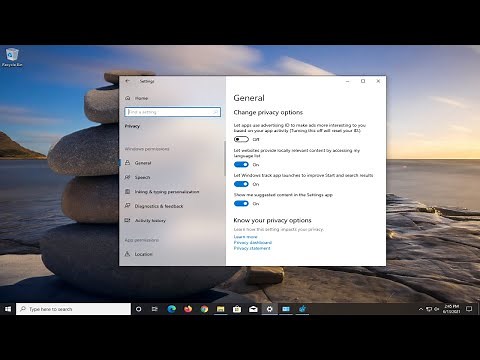Show hidden system tray icons
Image resolution: width=480 pixels, height=360 pixels.
pyautogui.click(x=421, y=309)
